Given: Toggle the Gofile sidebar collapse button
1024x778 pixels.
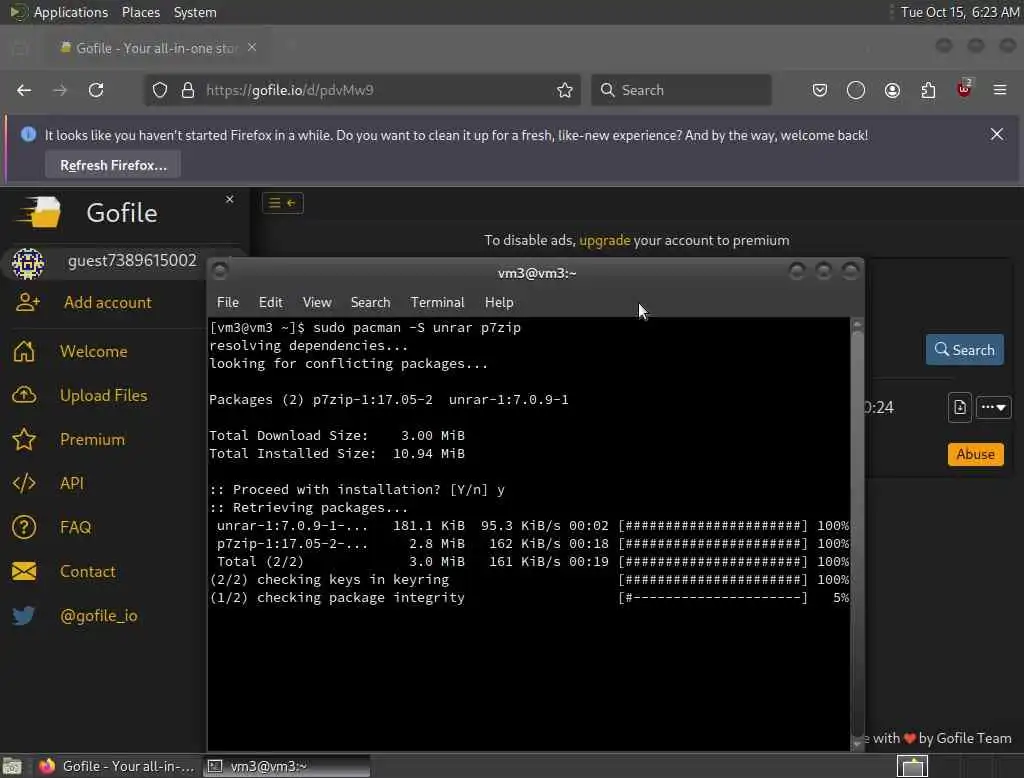Looking at the screenshot, I should (x=283, y=203).
